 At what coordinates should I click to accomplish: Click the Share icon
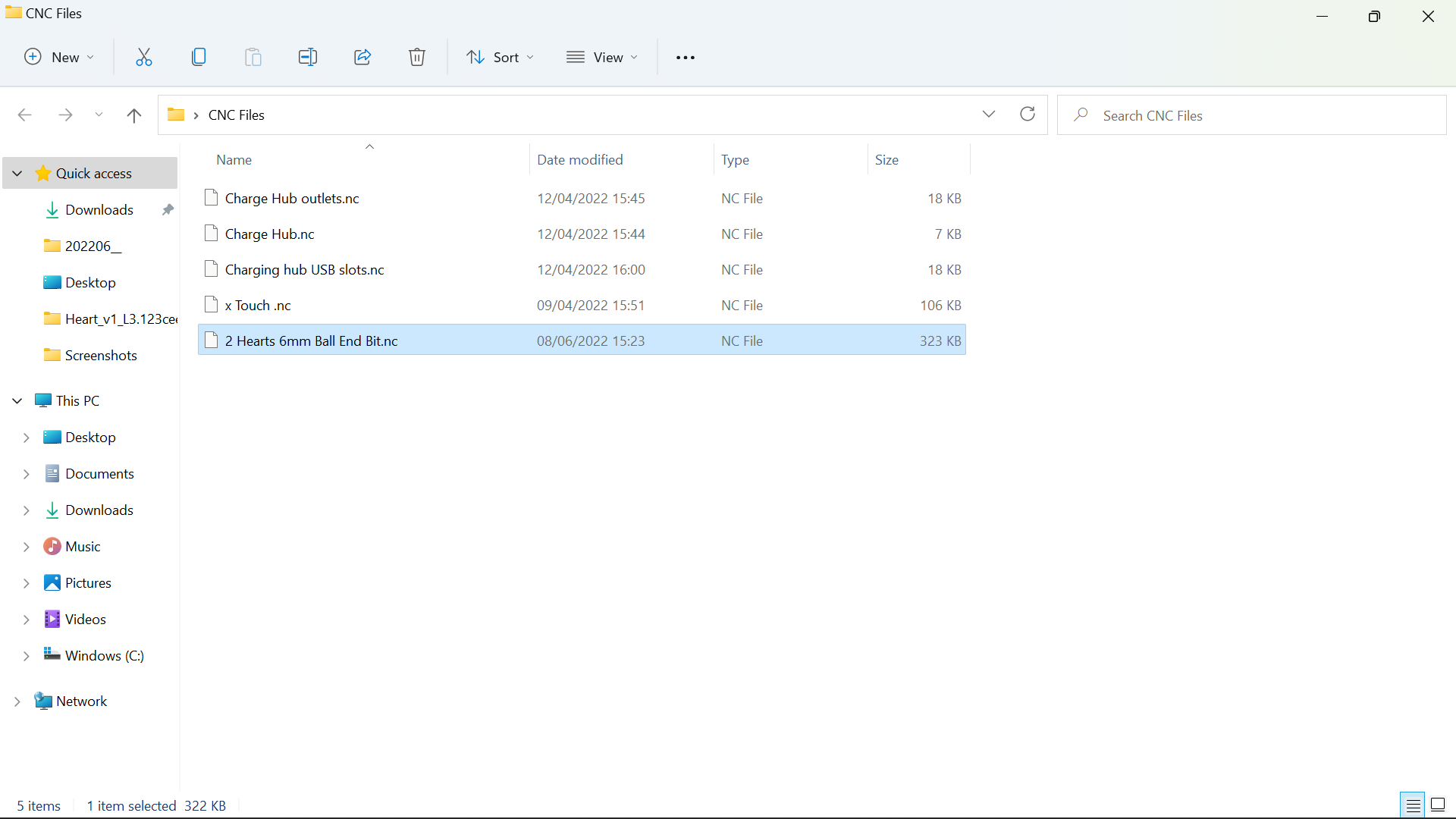click(x=362, y=57)
